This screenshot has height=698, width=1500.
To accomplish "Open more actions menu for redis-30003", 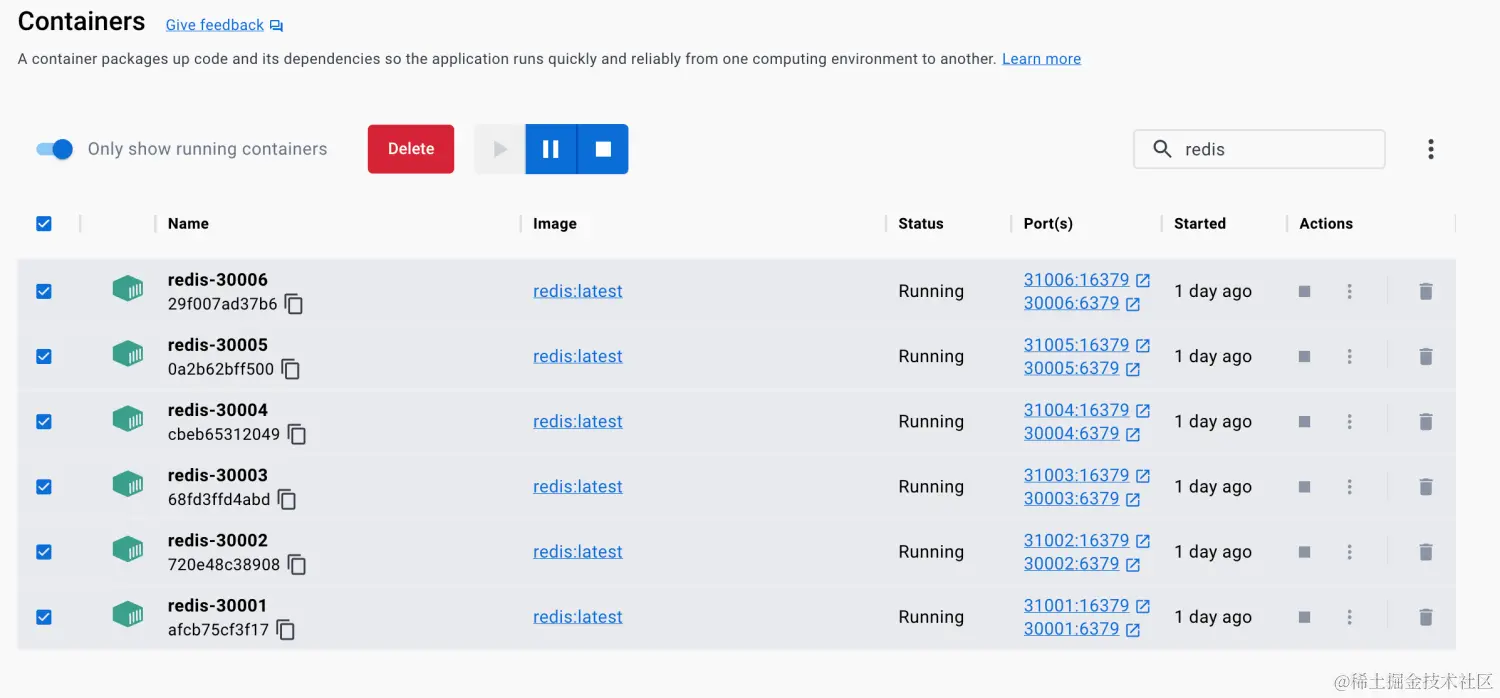I will [x=1350, y=486].
